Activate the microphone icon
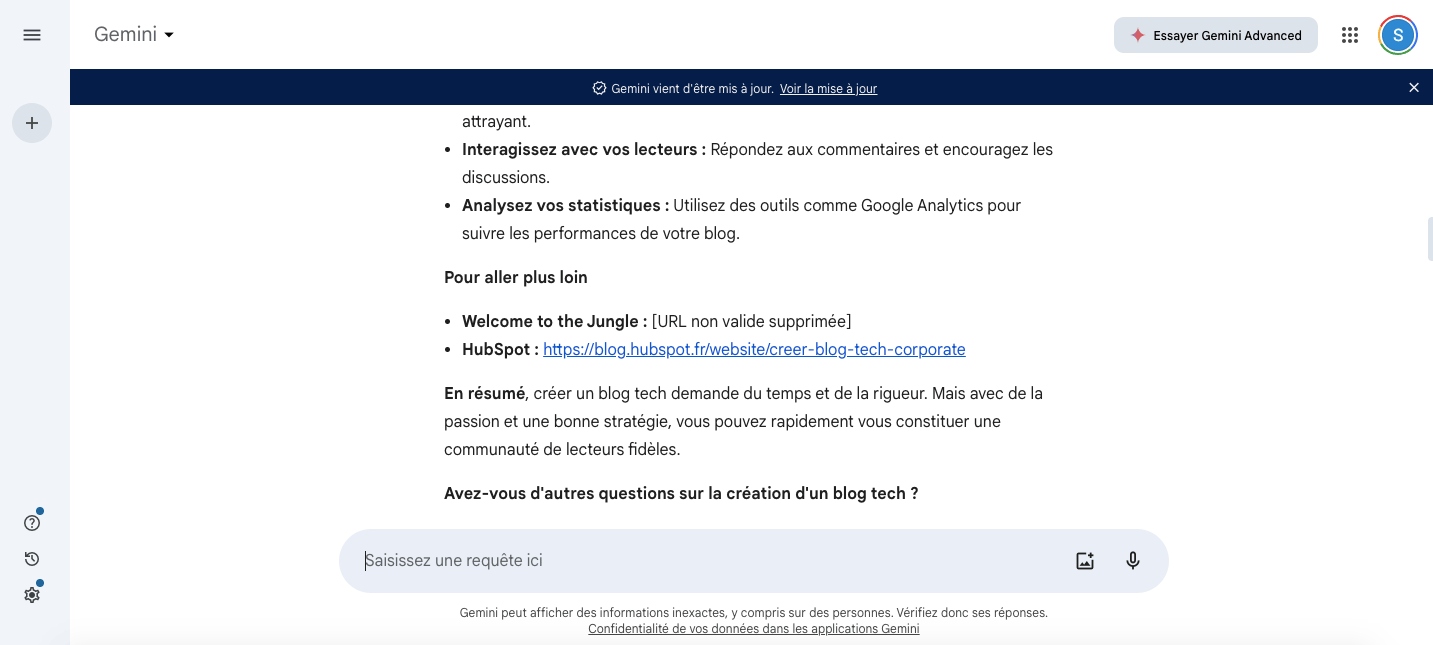This screenshot has width=1433, height=645. 1133,561
